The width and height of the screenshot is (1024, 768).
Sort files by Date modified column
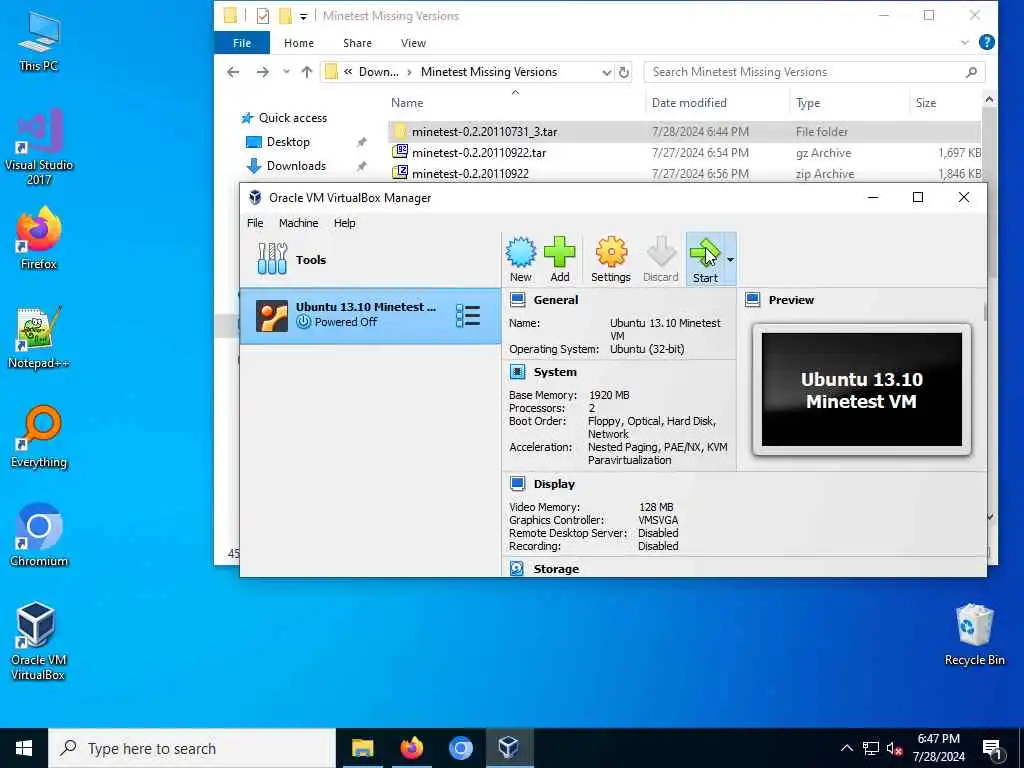point(689,103)
